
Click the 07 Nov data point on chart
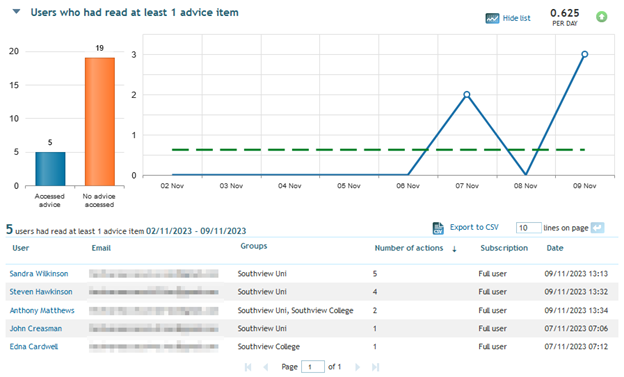point(467,95)
